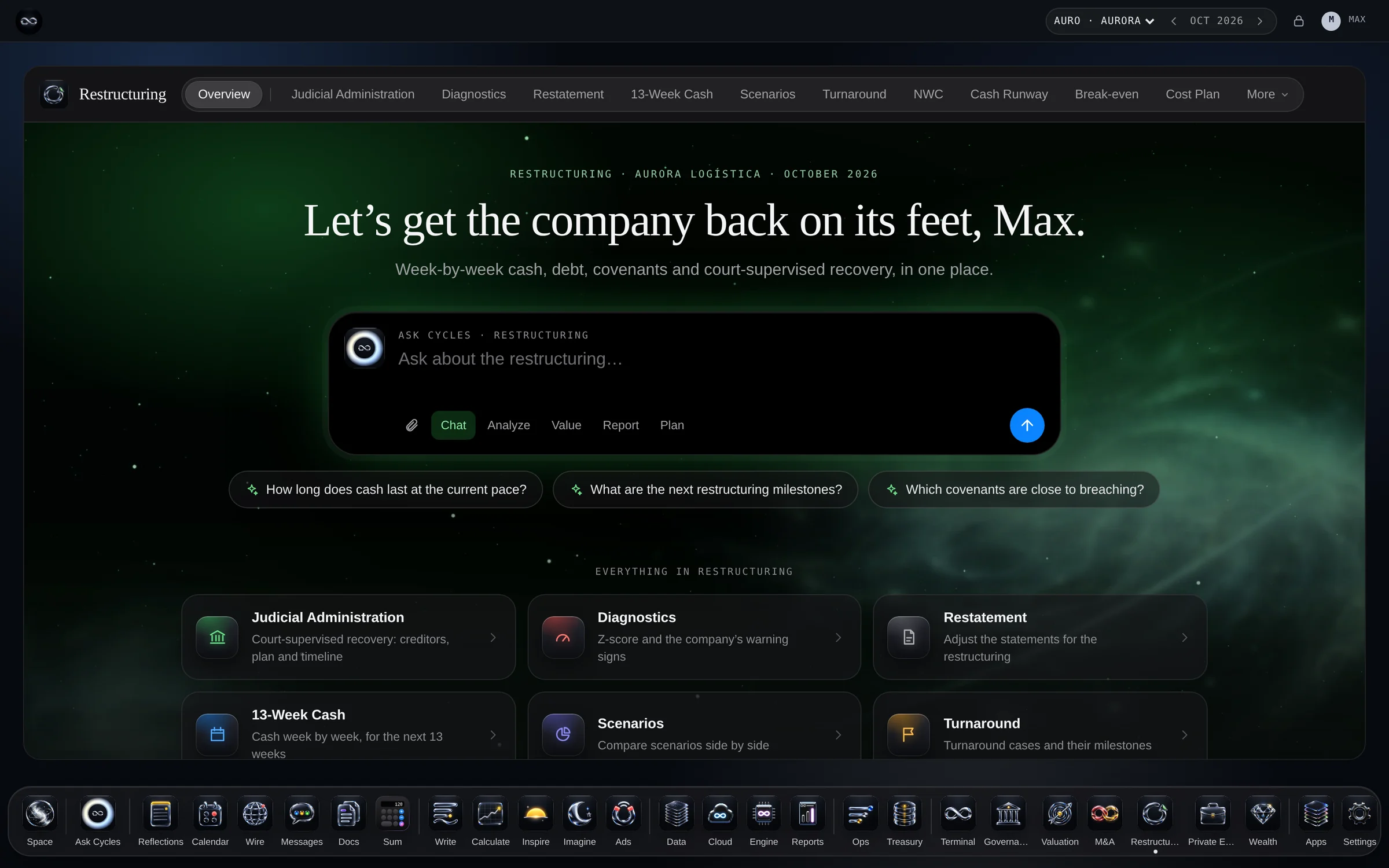This screenshot has height=868, width=1389.
Task: Open the Judicial Administration card chevron
Action: [493, 637]
